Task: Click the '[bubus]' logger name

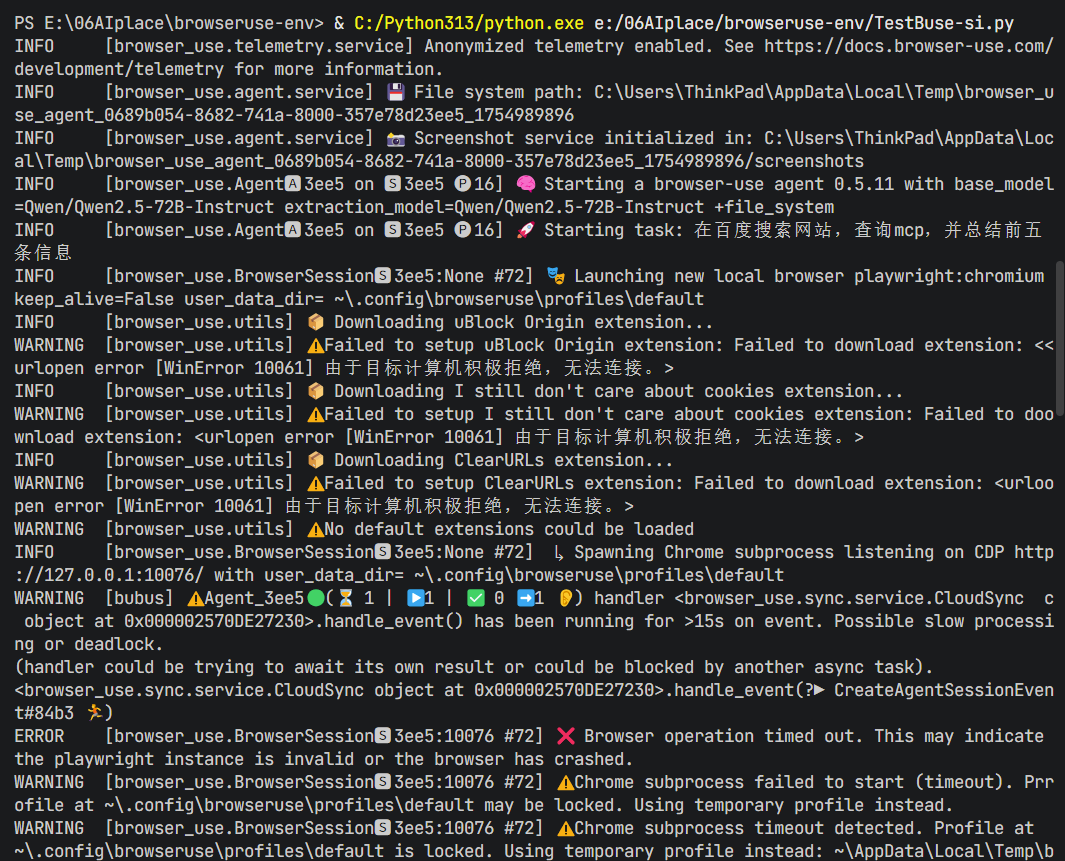Action: [139, 599]
